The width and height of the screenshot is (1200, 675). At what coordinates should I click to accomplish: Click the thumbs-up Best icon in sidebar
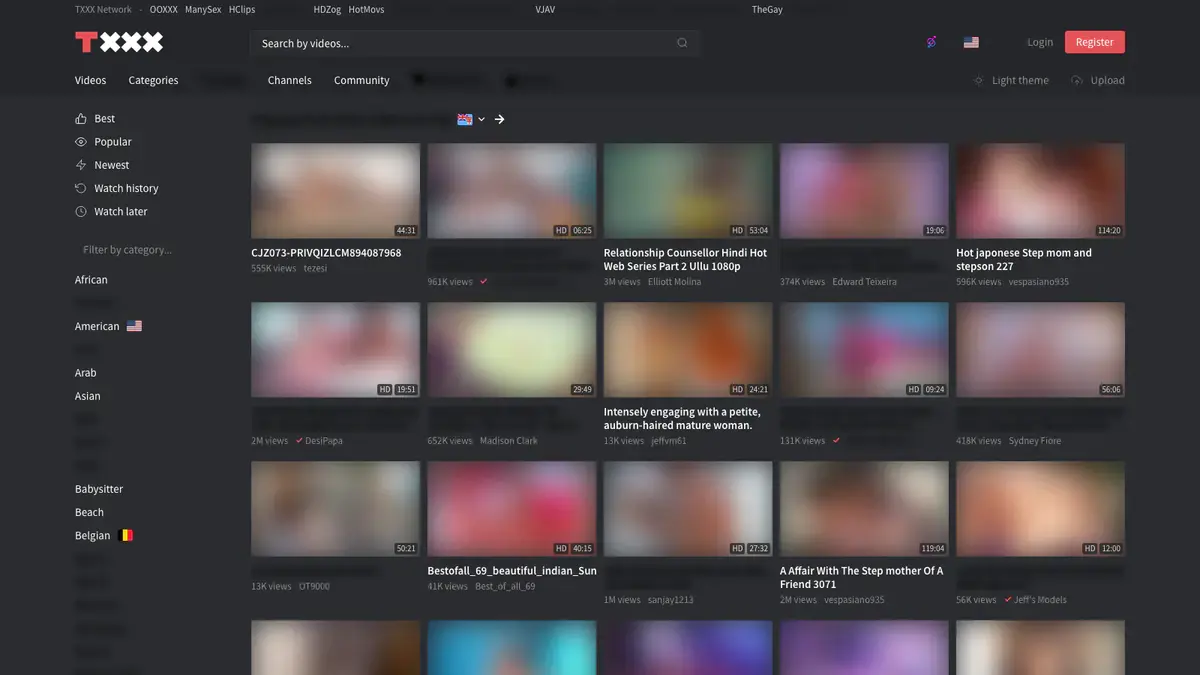click(x=81, y=118)
